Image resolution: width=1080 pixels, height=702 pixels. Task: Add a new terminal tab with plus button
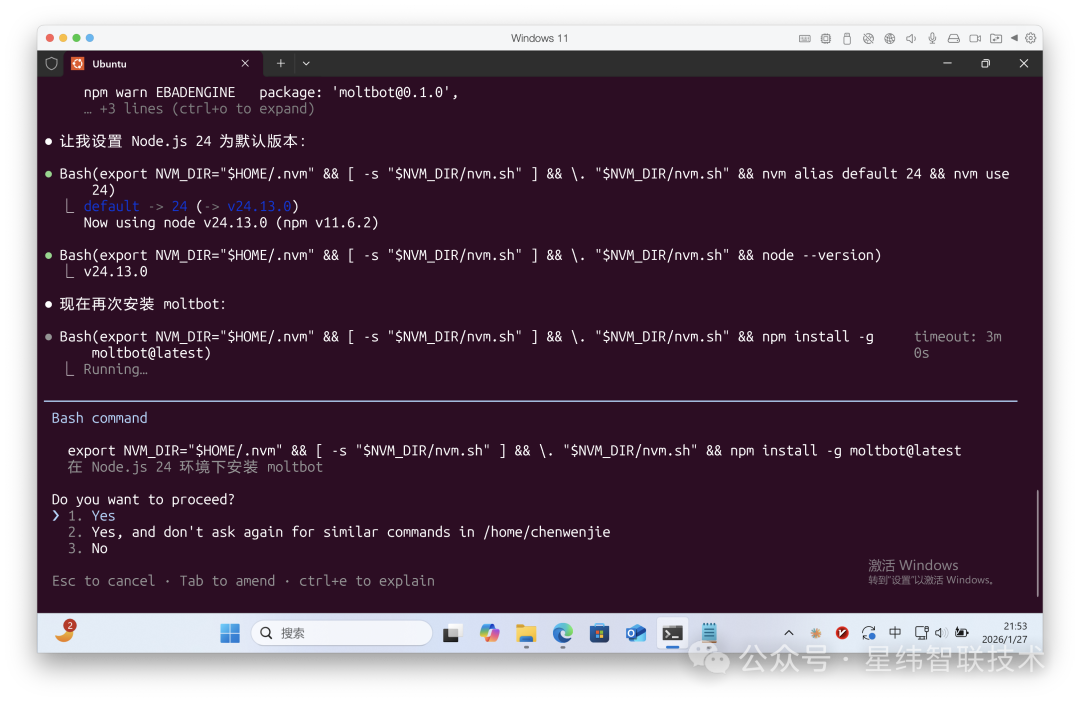tap(281, 63)
